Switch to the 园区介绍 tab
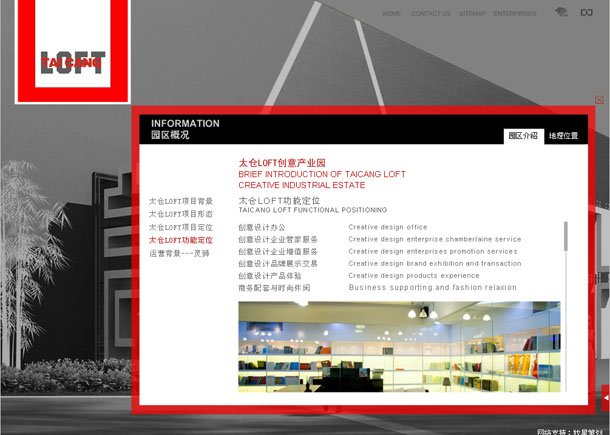Viewport: 610px width, 435px height. click(x=523, y=136)
